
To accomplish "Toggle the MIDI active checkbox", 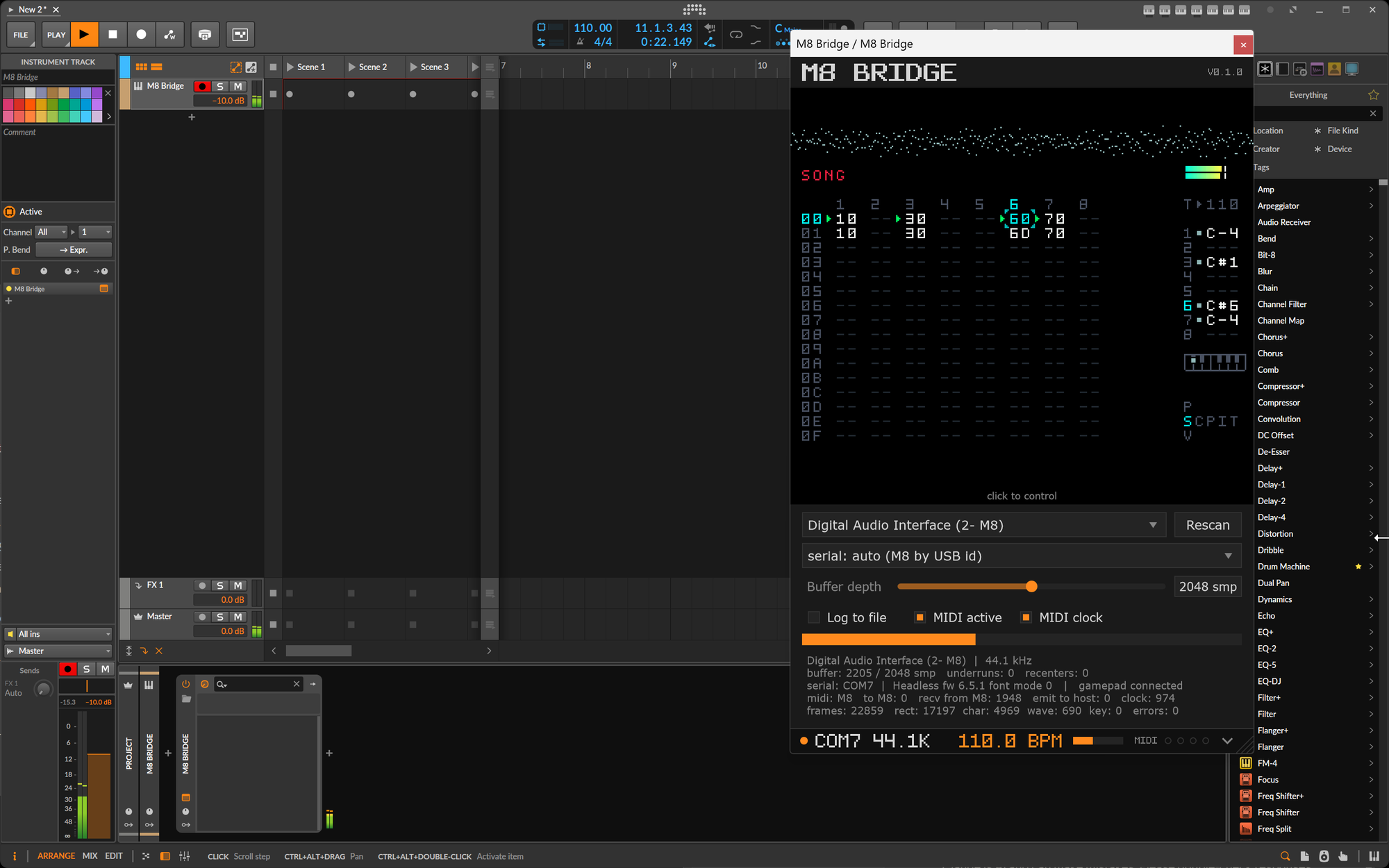I will (x=920, y=617).
